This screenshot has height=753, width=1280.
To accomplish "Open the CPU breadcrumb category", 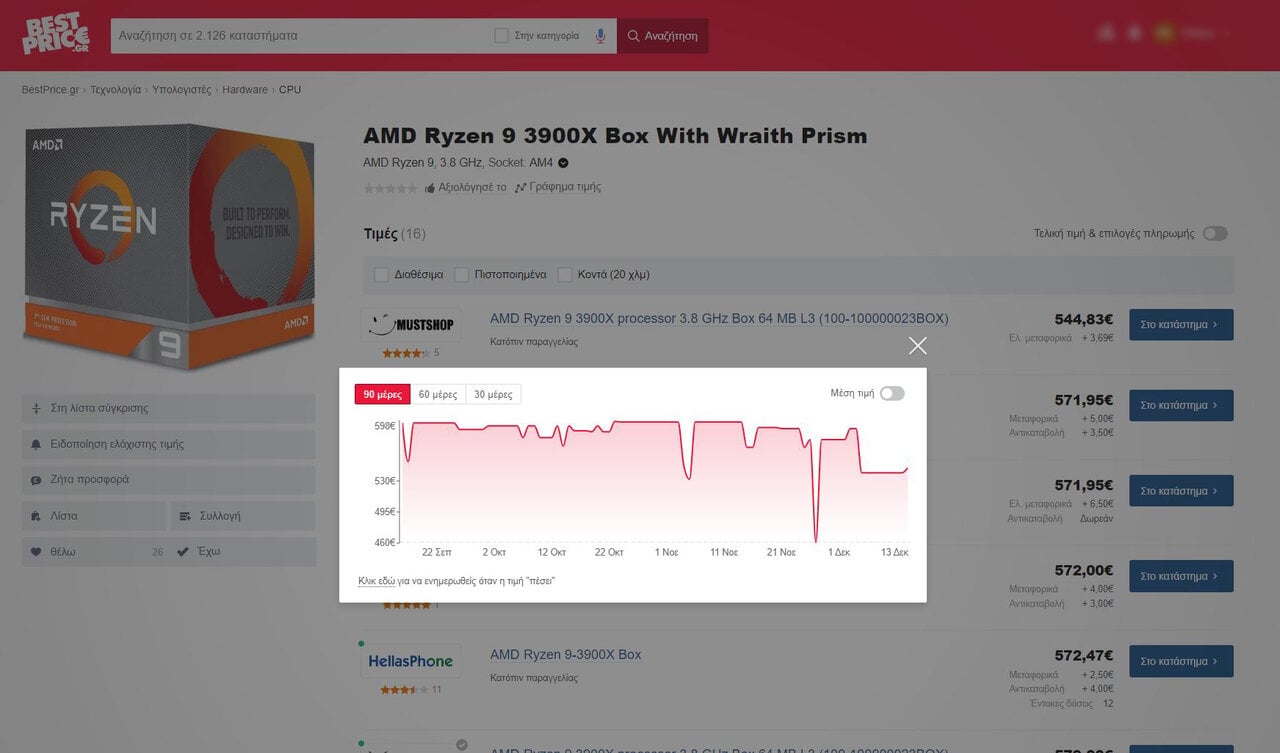I will click(290, 90).
